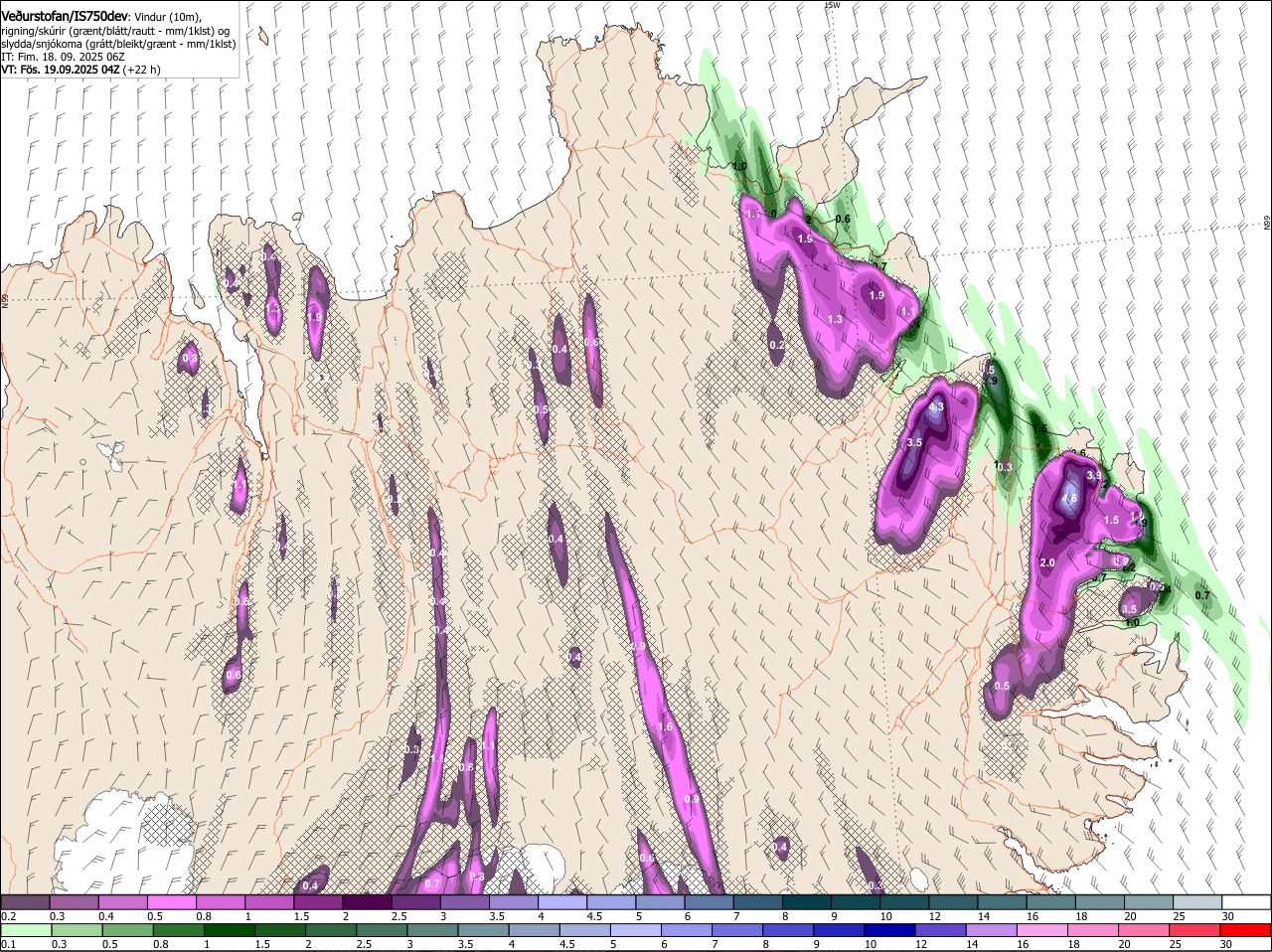Viewport: 1272px width, 952px height.
Task: Click the 15W longitude label at top
Action: pyautogui.click(x=833, y=5)
